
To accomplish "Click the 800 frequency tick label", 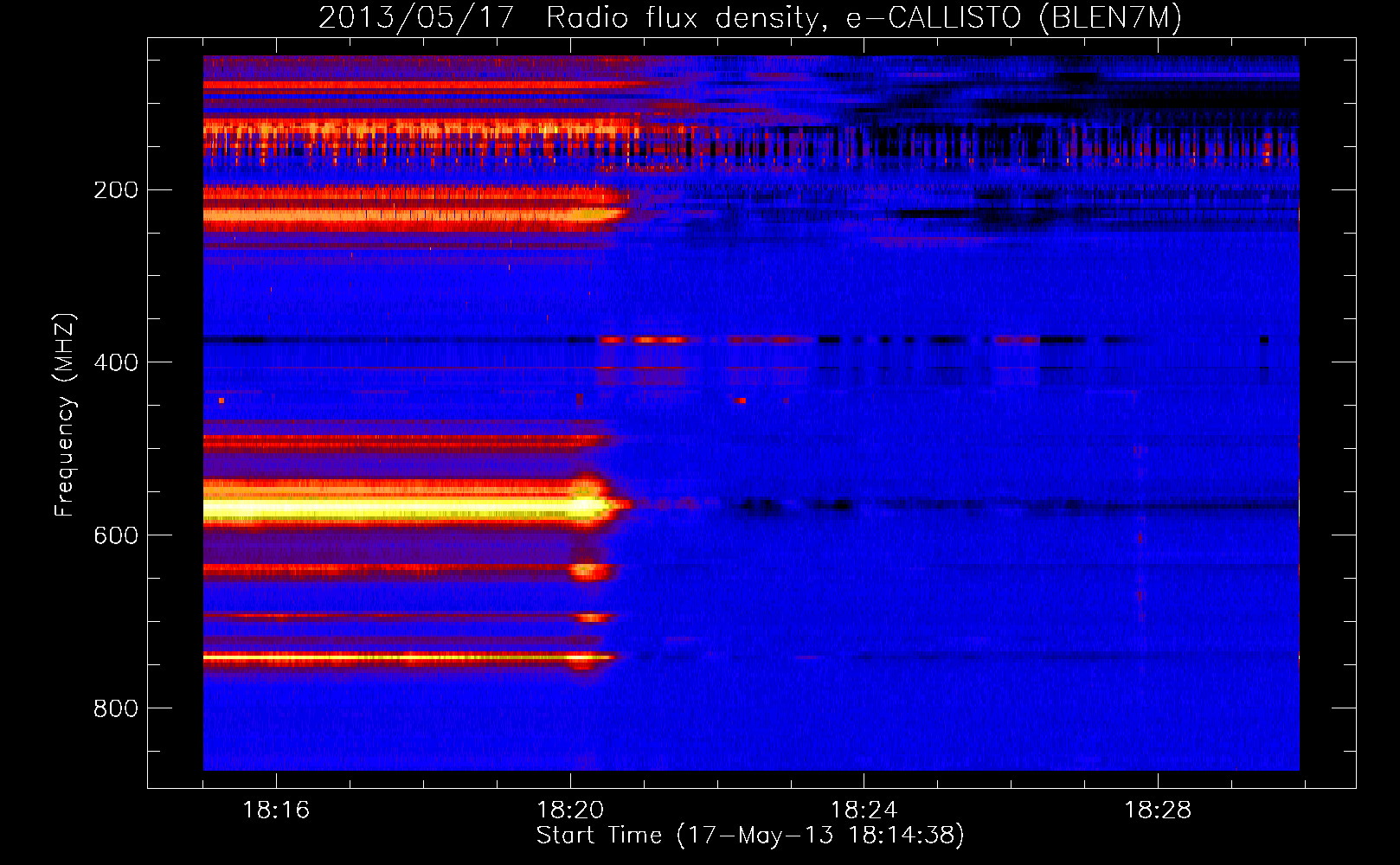I will pos(116,708).
